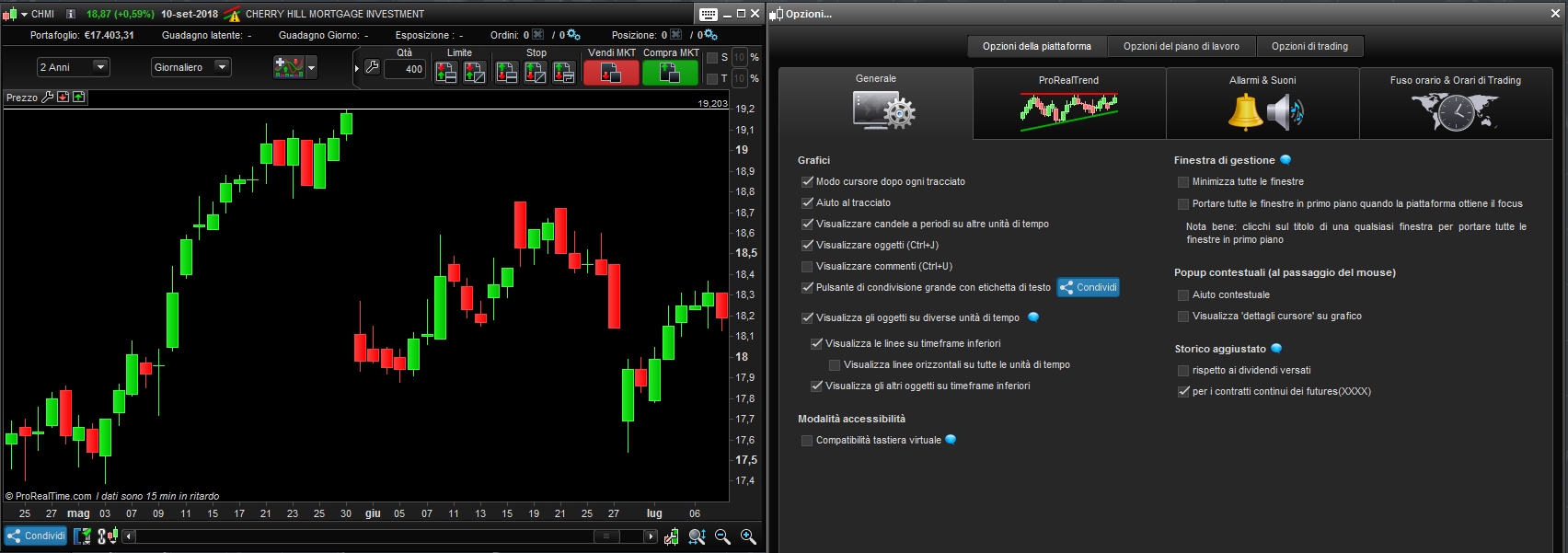Open the 2 Anni history period dropdown
This screenshot has width=1568, height=553.
point(73,67)
